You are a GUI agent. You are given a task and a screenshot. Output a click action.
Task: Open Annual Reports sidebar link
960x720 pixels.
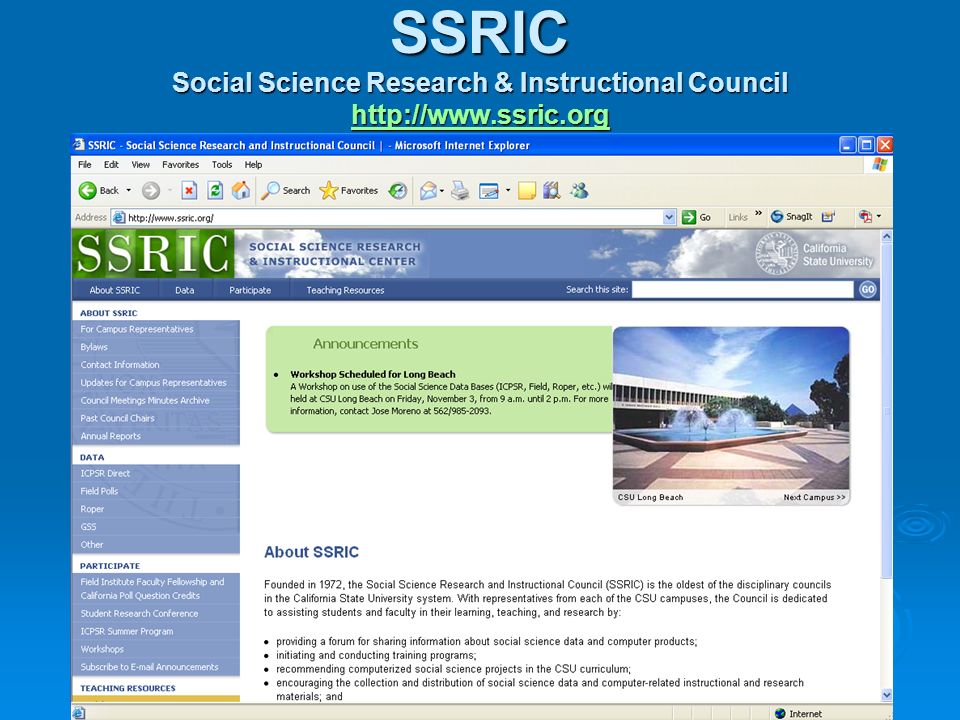pos(110,436)
